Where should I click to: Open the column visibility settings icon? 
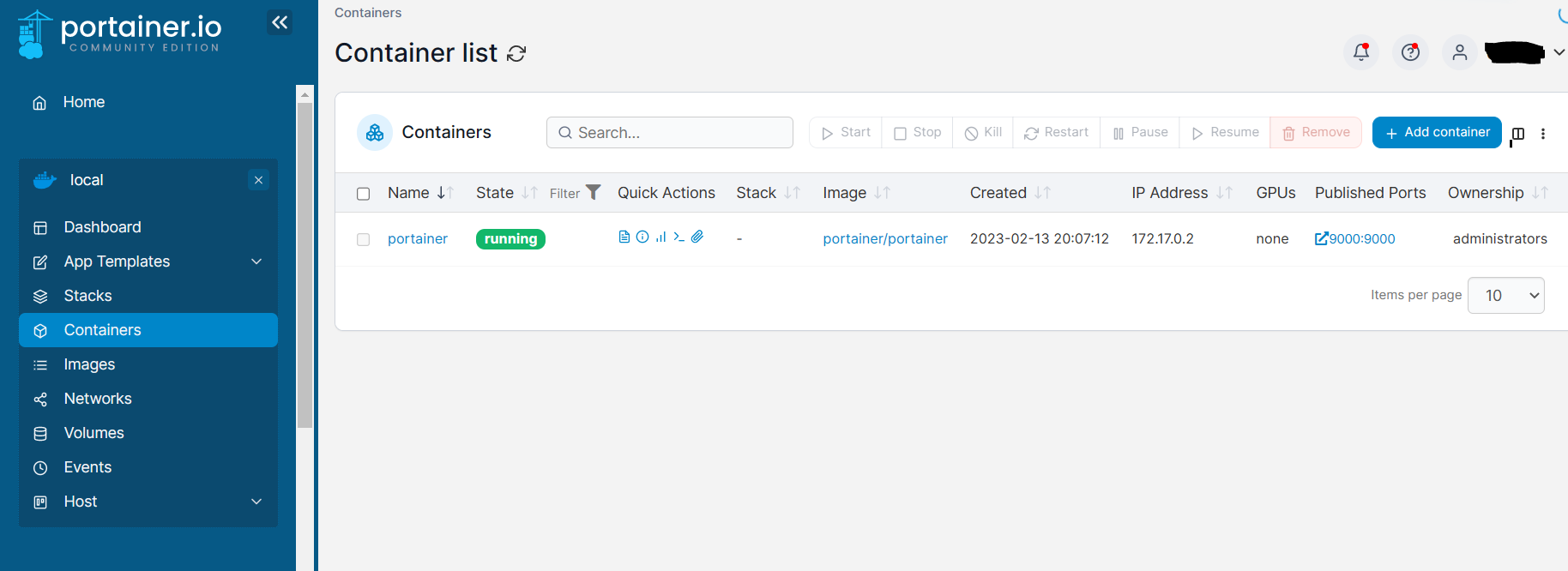(x=1518, y=134)
